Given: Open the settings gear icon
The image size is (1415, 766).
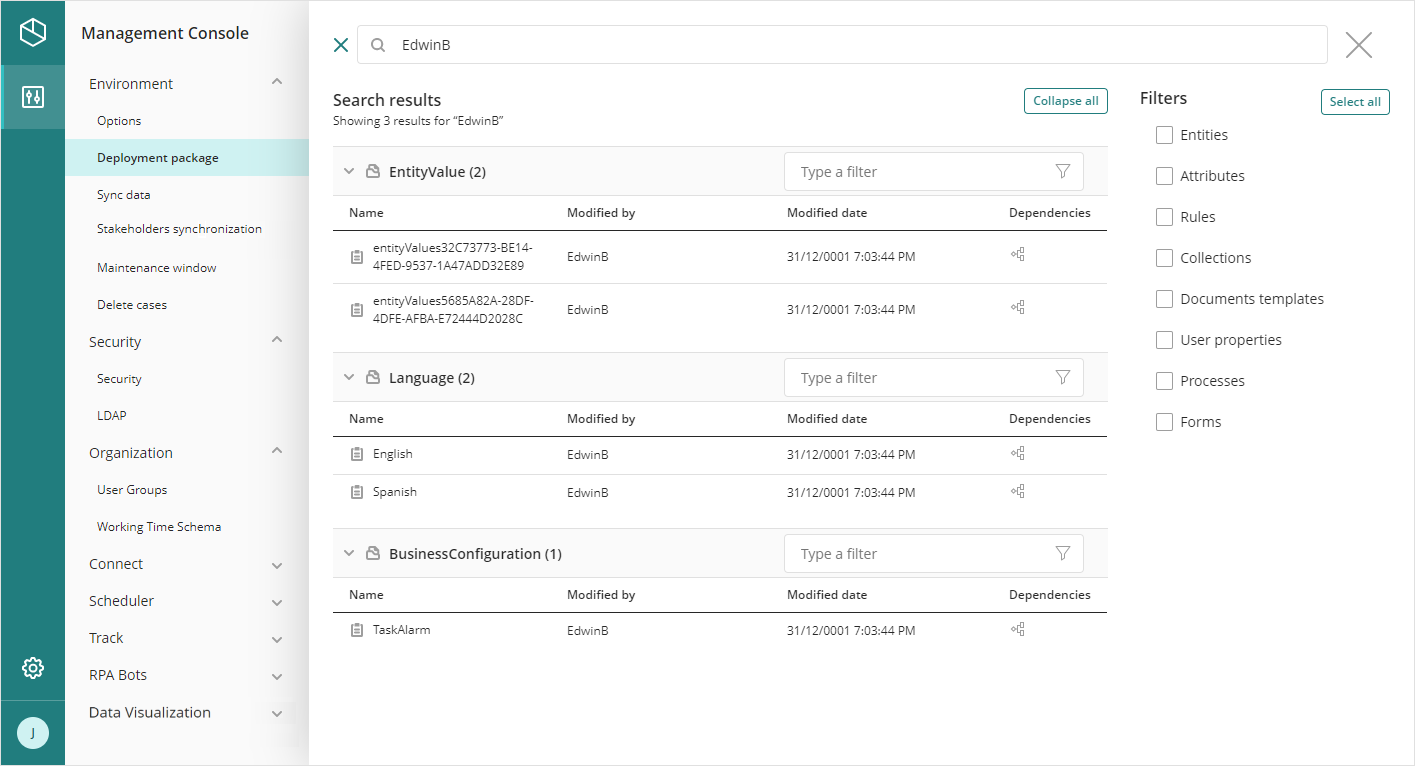Looking at the screenshot, I should [x=33, y=668].
